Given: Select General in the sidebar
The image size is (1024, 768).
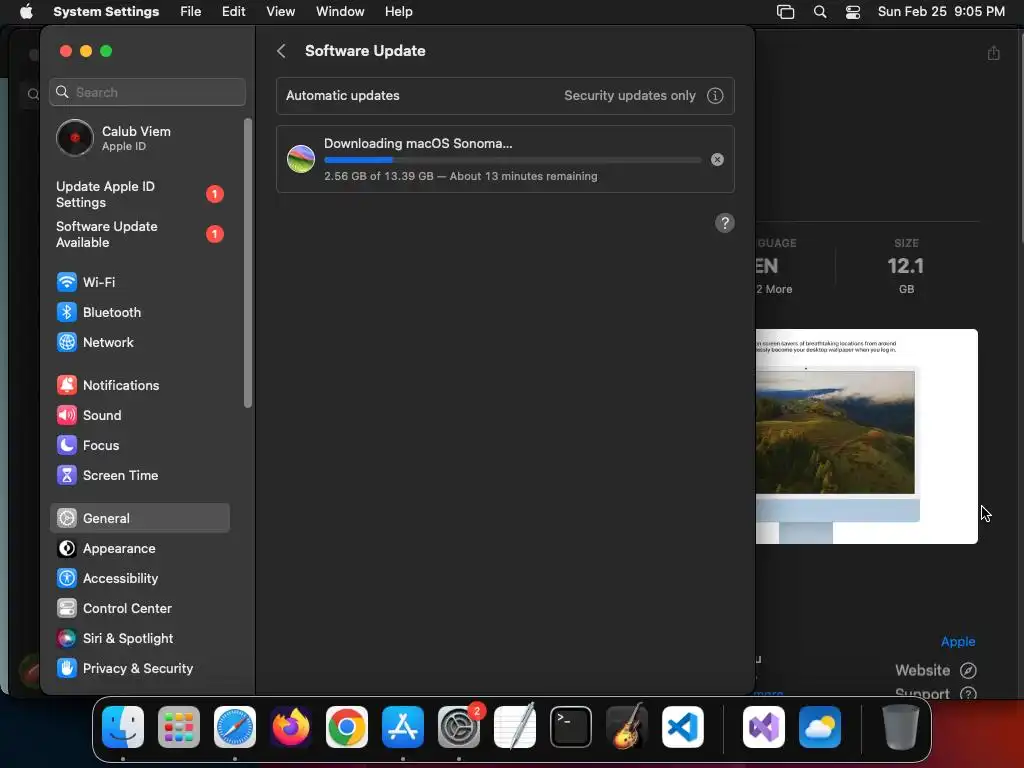Looking at the screenshot, I should click(139, 519).
